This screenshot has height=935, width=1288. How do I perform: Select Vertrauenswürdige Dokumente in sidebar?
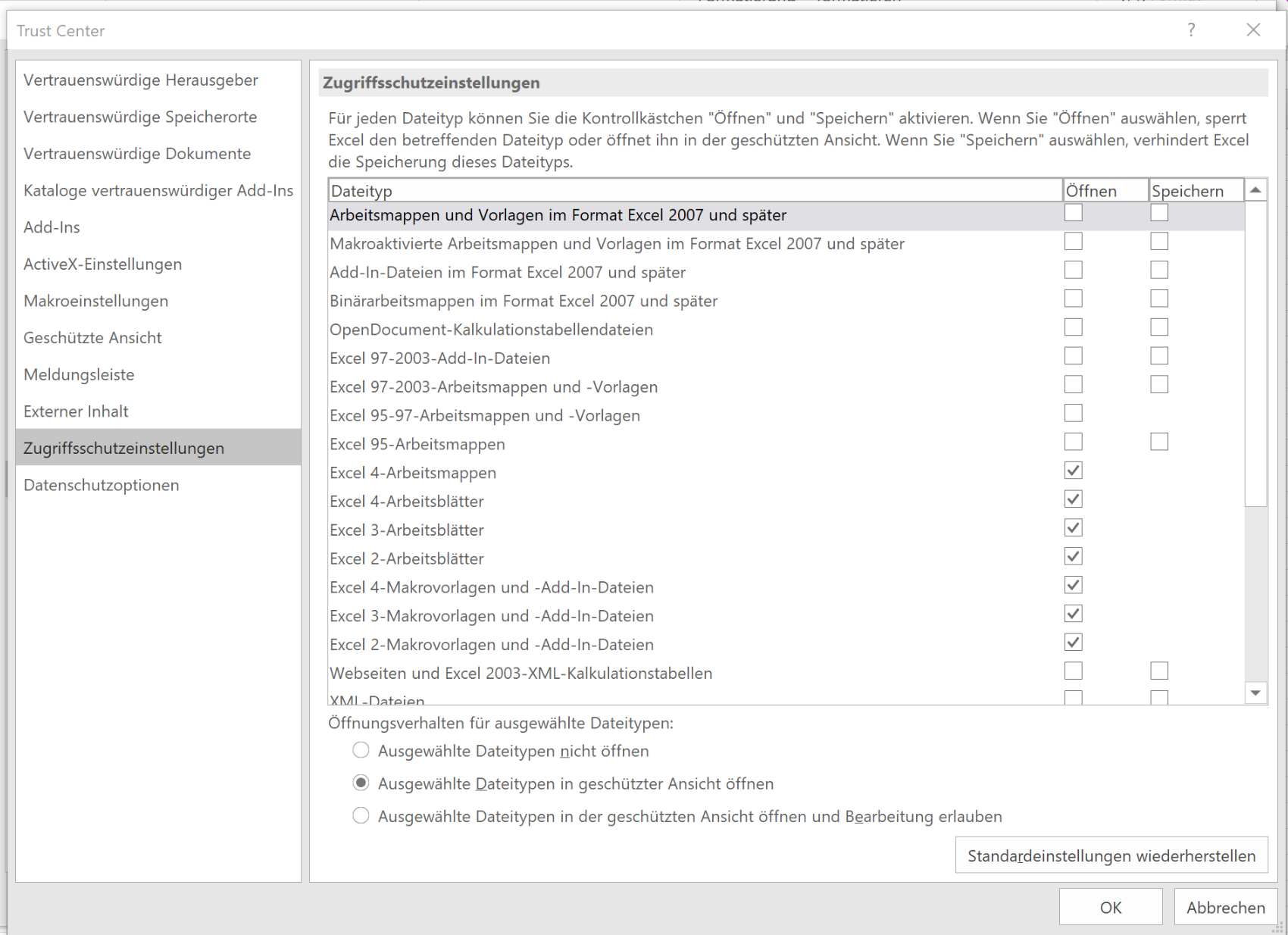[x=158, y=154]
